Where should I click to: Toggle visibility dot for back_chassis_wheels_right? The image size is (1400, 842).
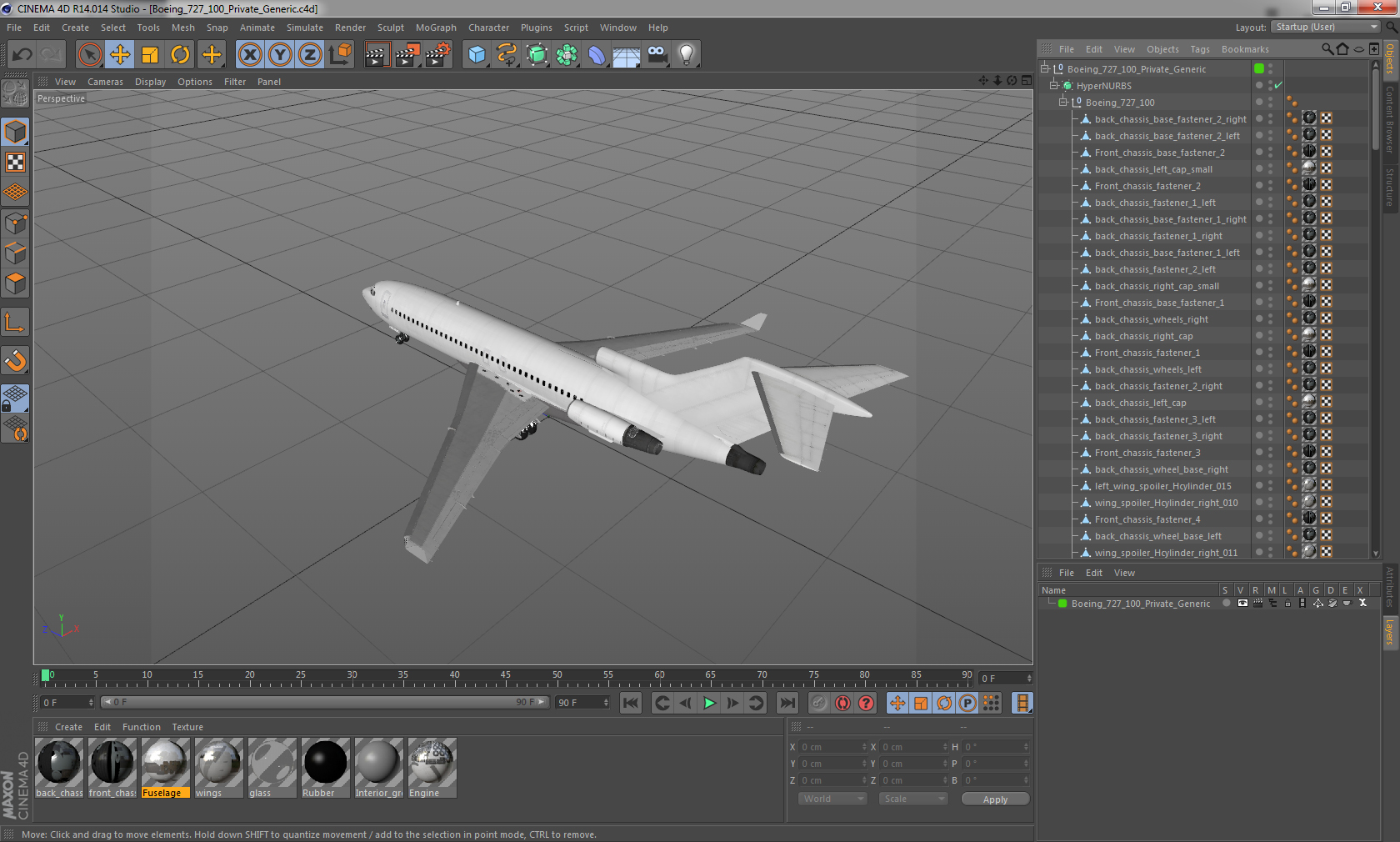coord(1259,317)
